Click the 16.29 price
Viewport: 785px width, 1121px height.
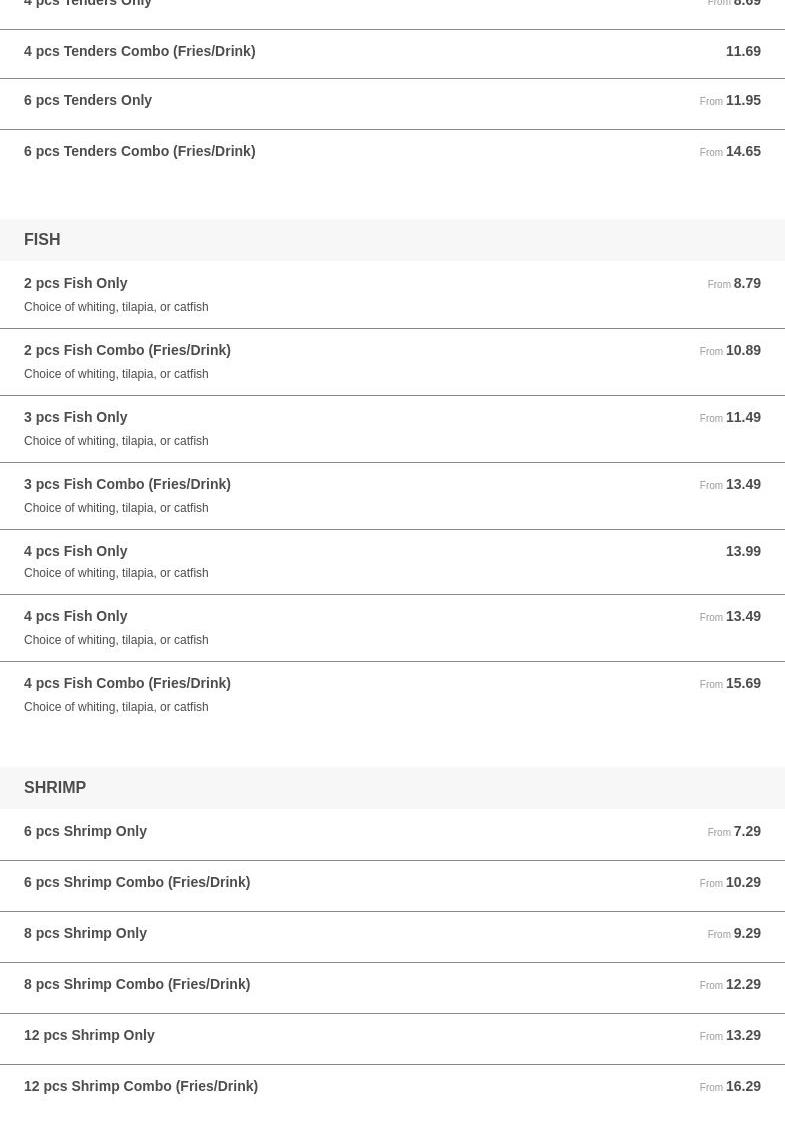743,1086
